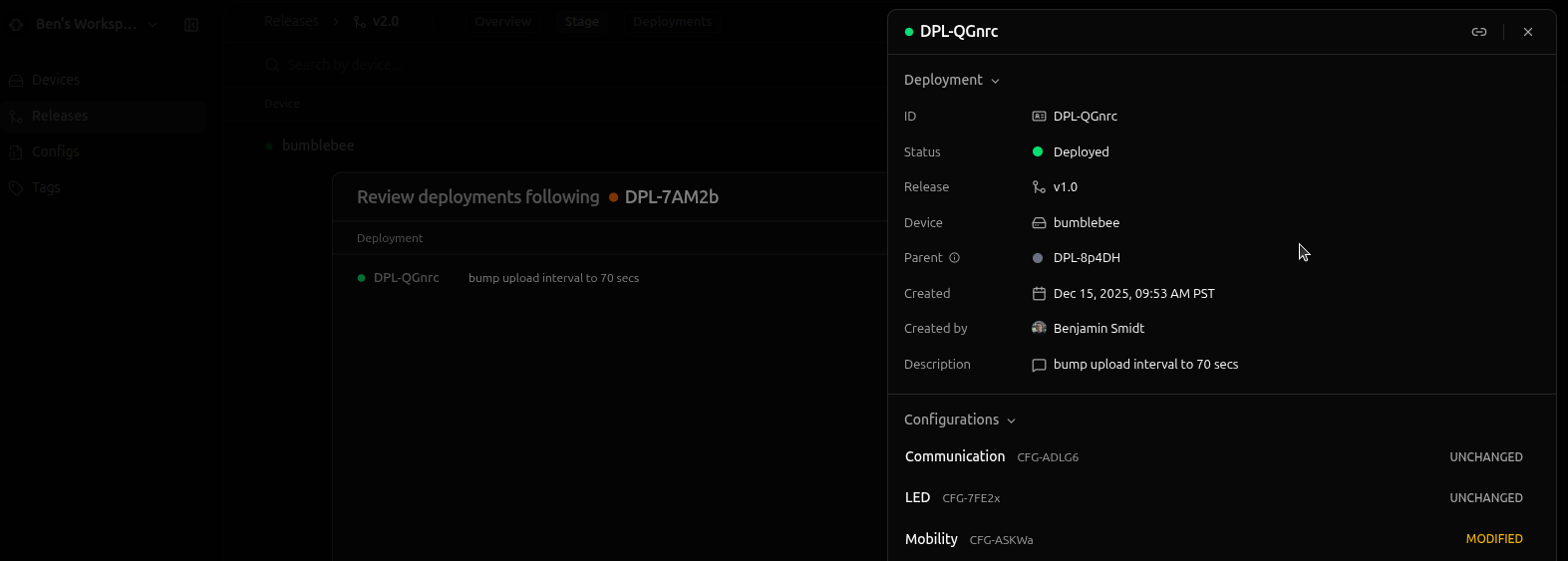
Task: Click the comment icon beside description
Action: coord(1039,365)
